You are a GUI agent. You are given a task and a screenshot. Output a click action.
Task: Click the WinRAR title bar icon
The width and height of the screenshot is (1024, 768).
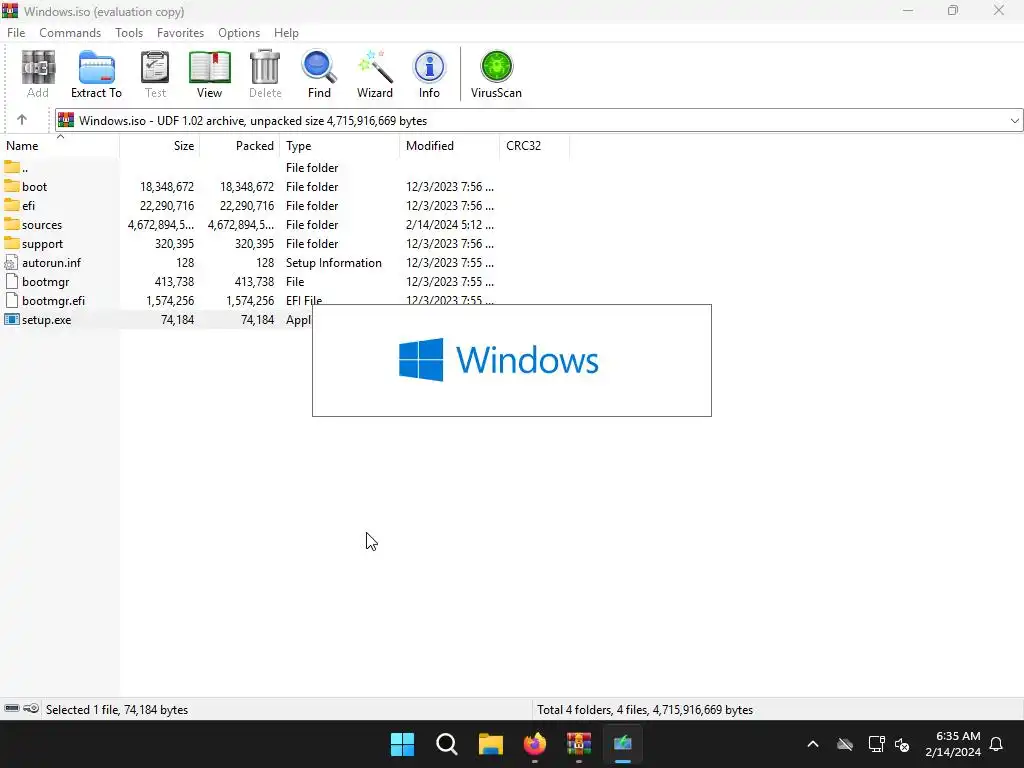[x=10, y=10]
